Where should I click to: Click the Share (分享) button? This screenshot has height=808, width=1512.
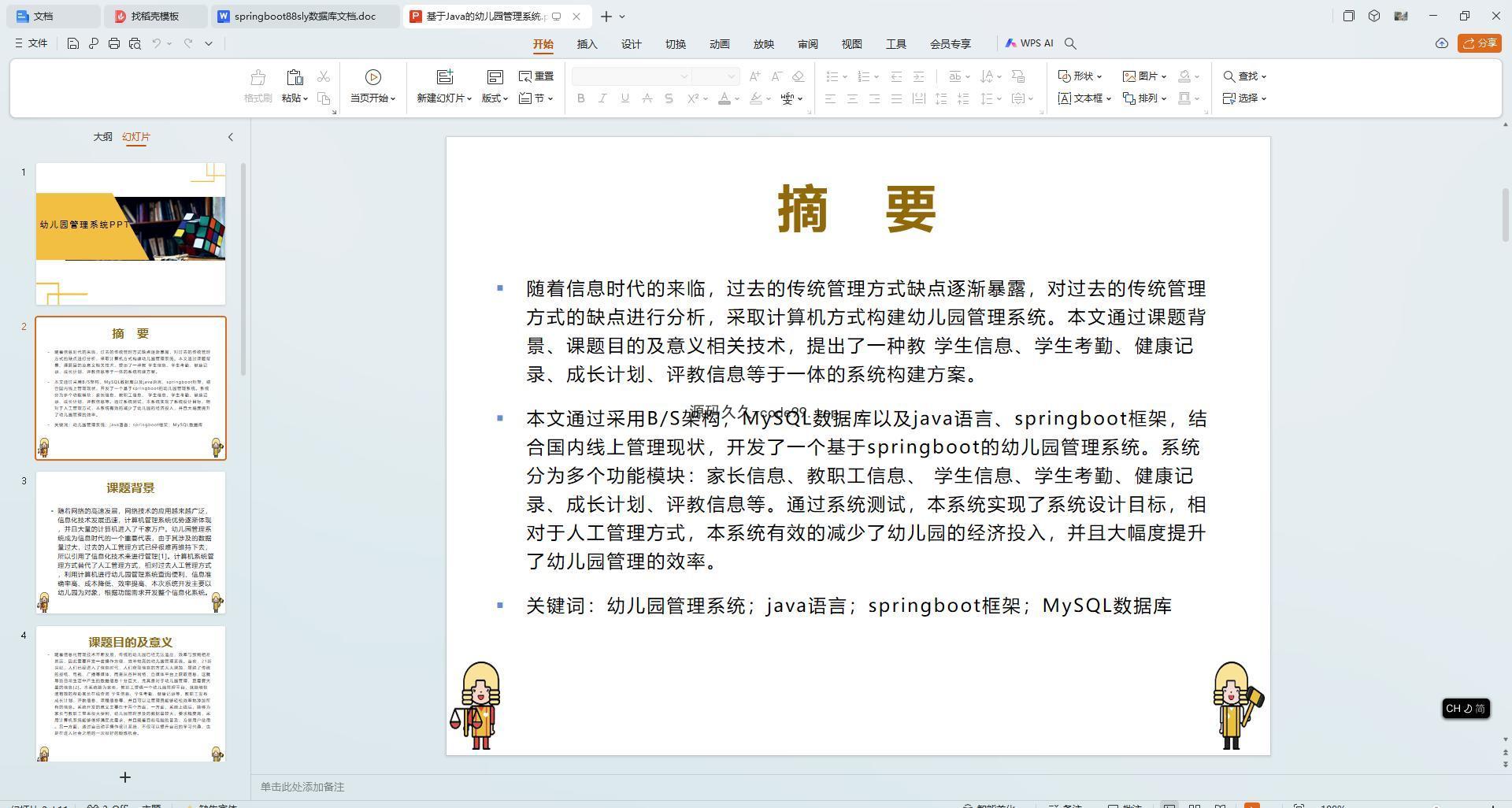[1479, 43]
